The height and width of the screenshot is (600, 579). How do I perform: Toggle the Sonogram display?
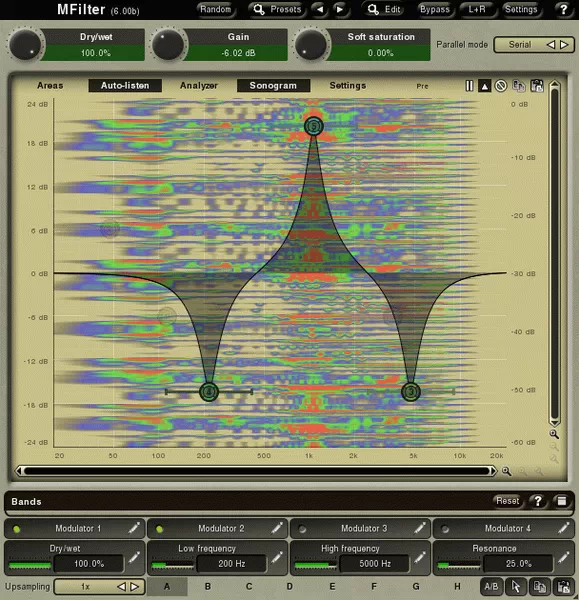273,85
